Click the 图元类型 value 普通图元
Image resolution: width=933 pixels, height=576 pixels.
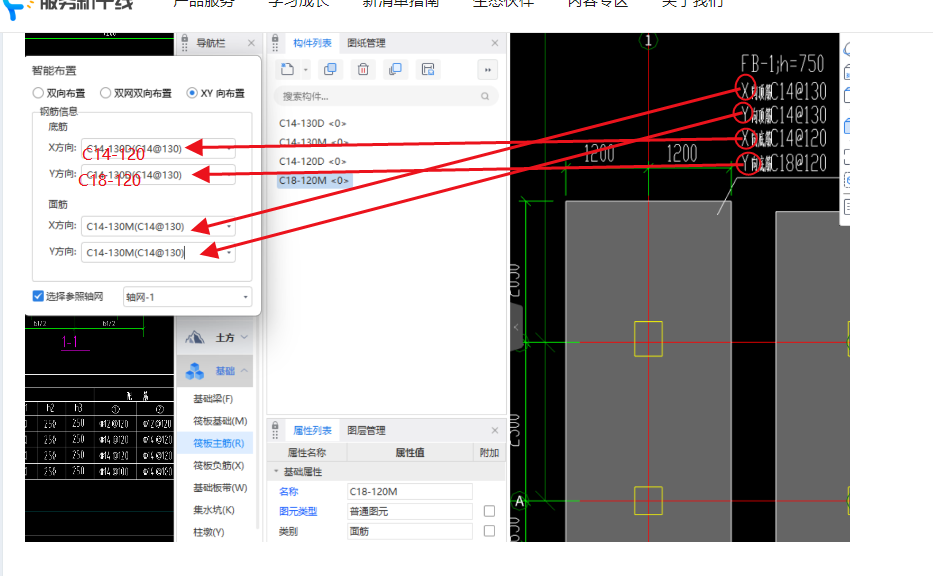click(410, 511)
